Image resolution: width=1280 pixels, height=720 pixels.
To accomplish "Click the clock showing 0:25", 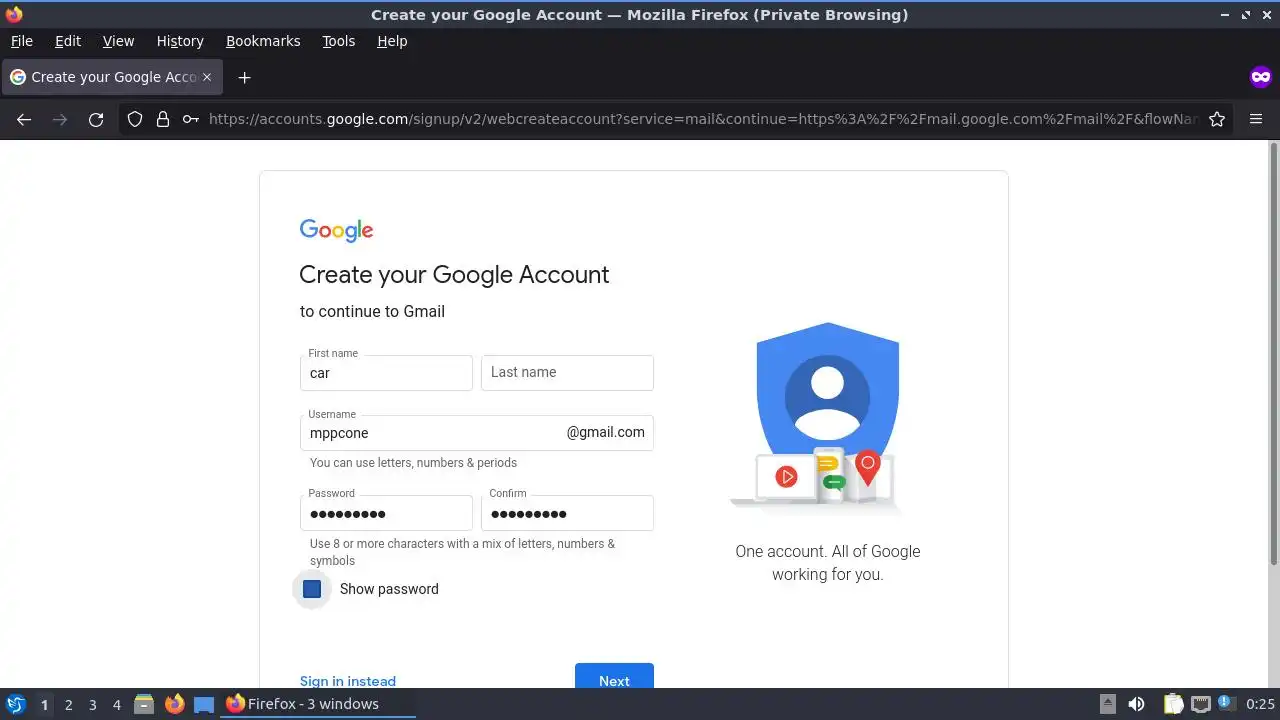I will pos(1260,704).
